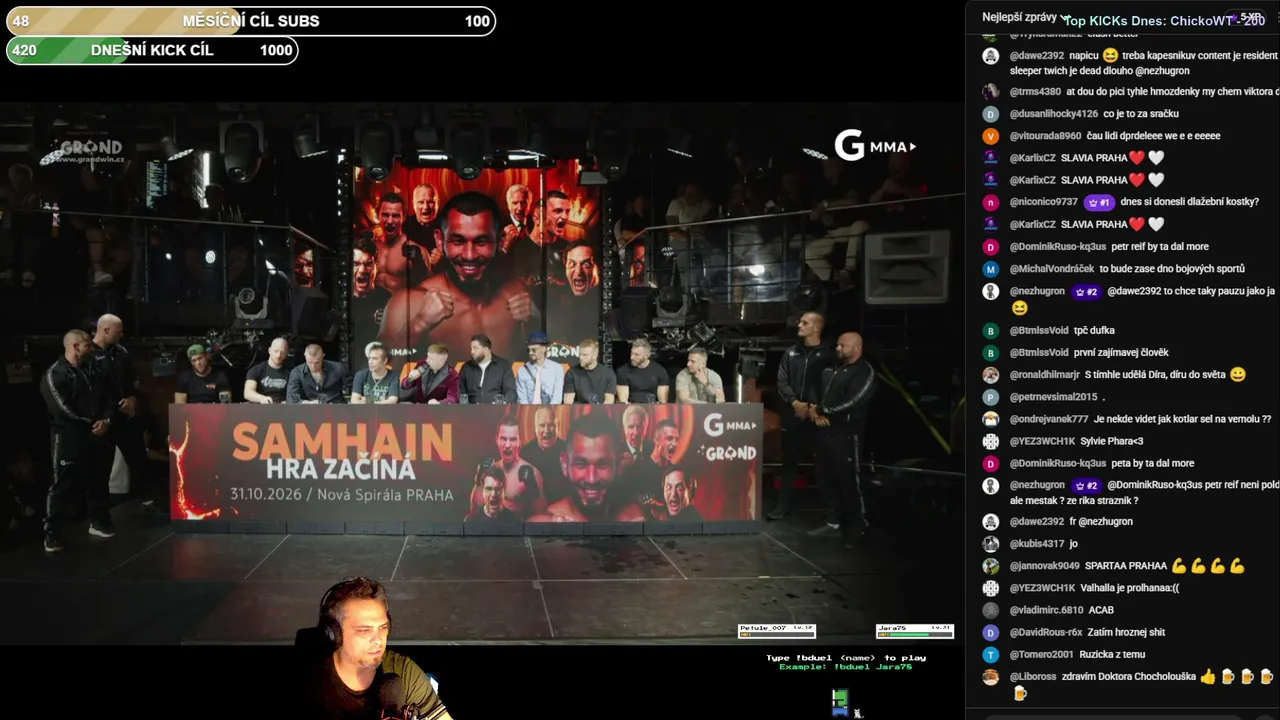Click the avatar beside "Valhalla je prolhanaa:(("
This screenshot has height=720, width=1280.
991,588
